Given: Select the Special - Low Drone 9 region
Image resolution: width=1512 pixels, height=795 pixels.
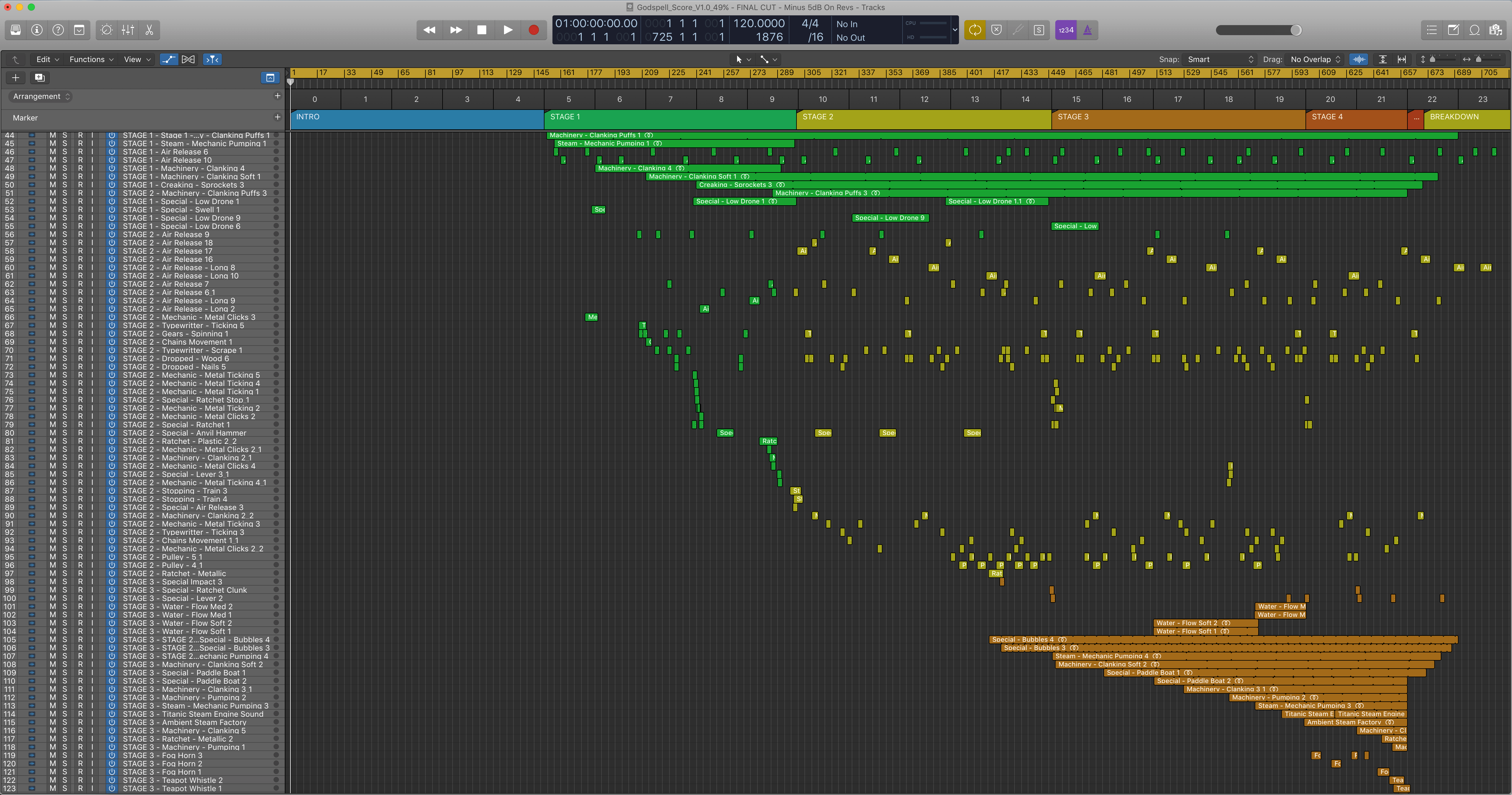Looking at the screenshot, I should pos(890,218).
